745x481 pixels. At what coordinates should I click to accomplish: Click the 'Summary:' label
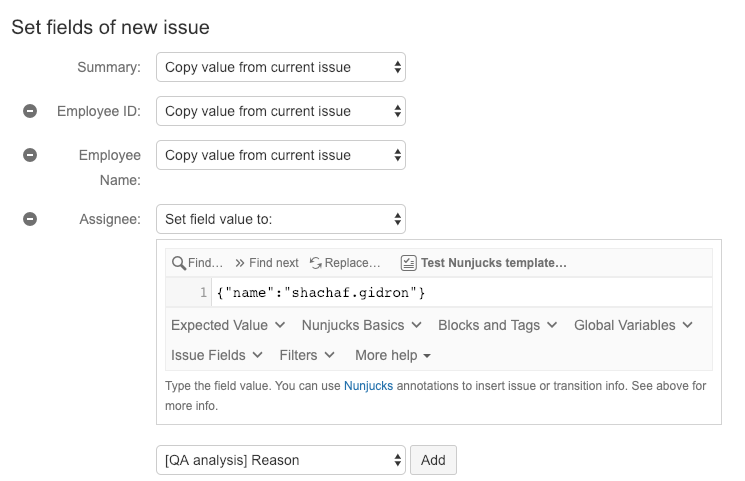[x=109, y=67]
